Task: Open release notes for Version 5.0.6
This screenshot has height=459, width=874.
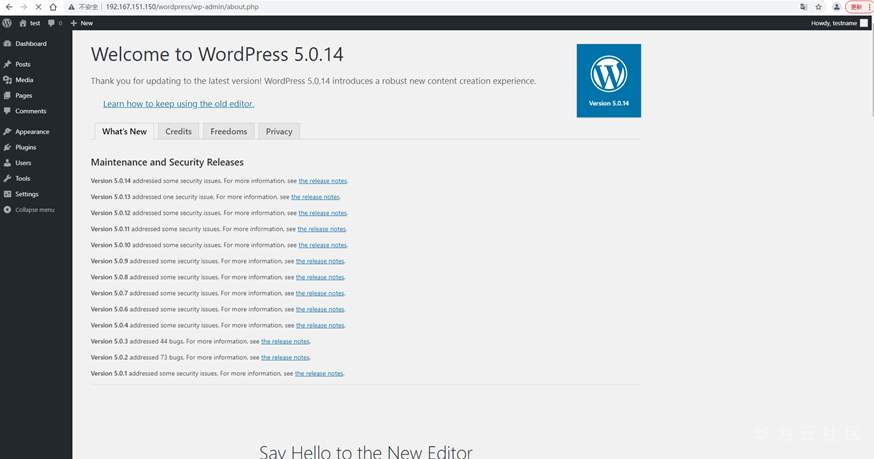Action: pyautogui.click(x=320, y=309)
